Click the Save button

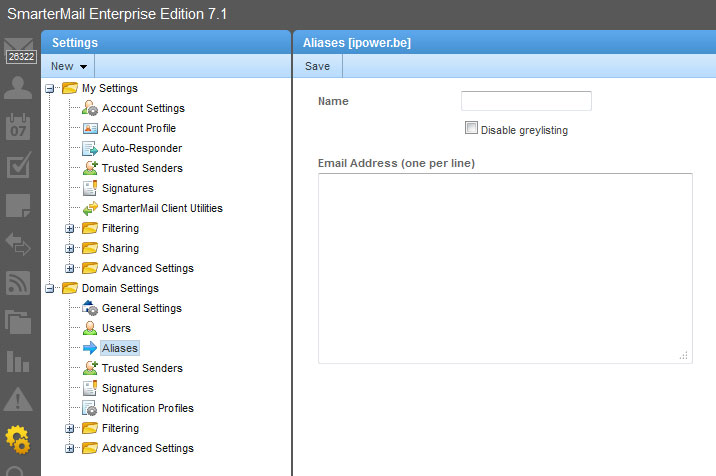pyautogui.click(x=317, y=66)
